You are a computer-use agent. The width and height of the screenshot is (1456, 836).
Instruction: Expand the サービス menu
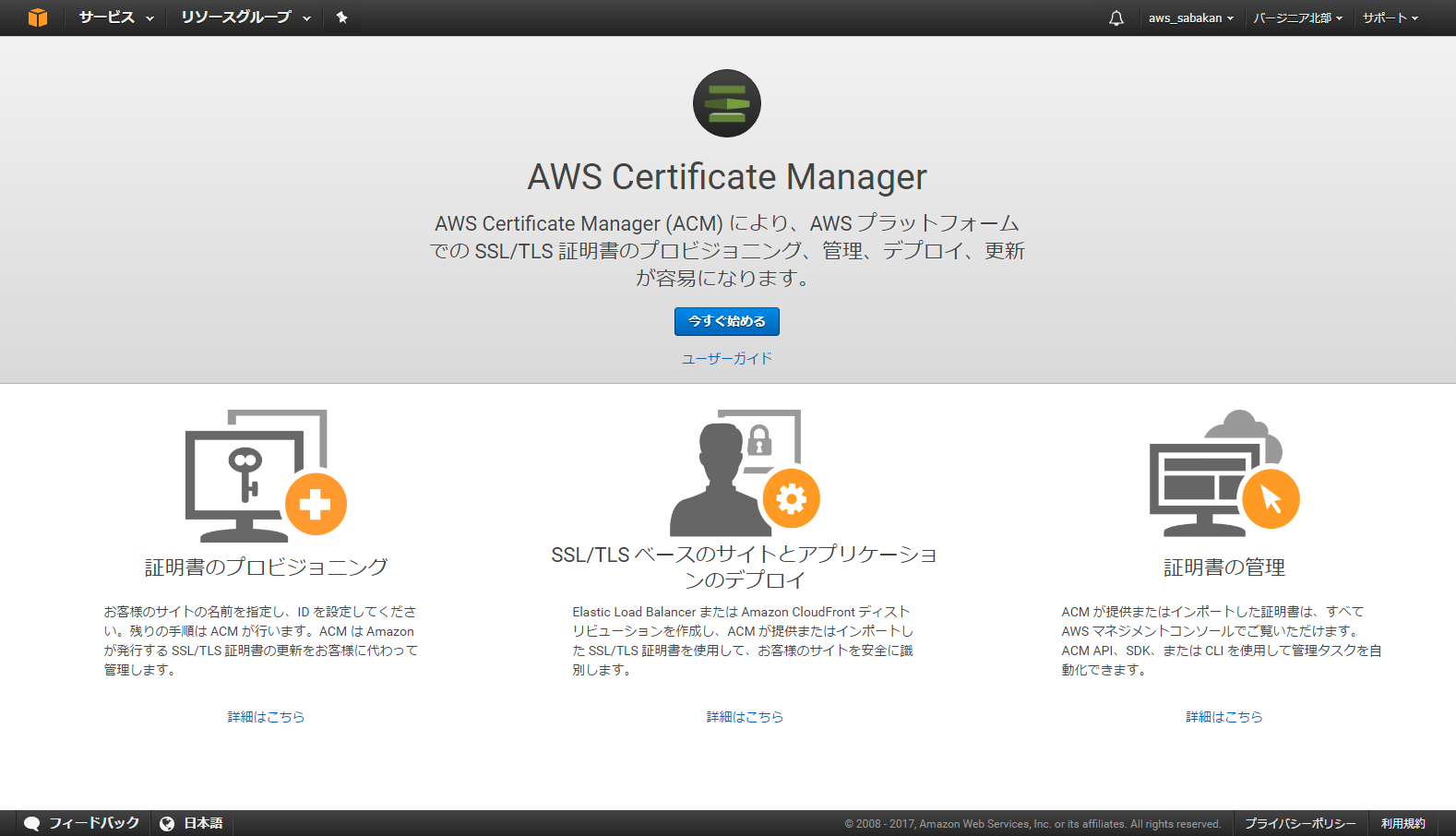click(116, 18)
